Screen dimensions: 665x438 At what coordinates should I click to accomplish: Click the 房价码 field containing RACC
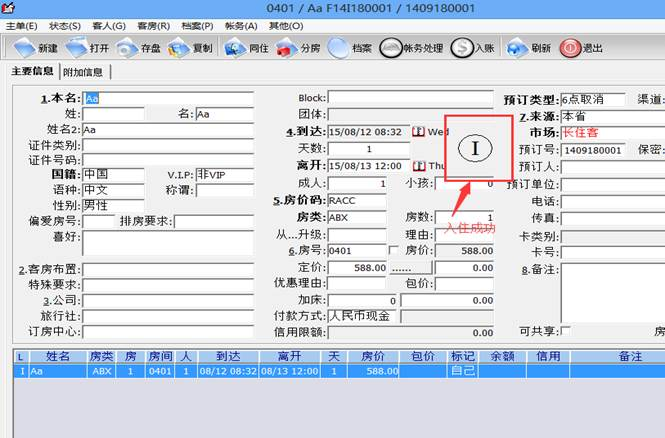pos(356,199)
